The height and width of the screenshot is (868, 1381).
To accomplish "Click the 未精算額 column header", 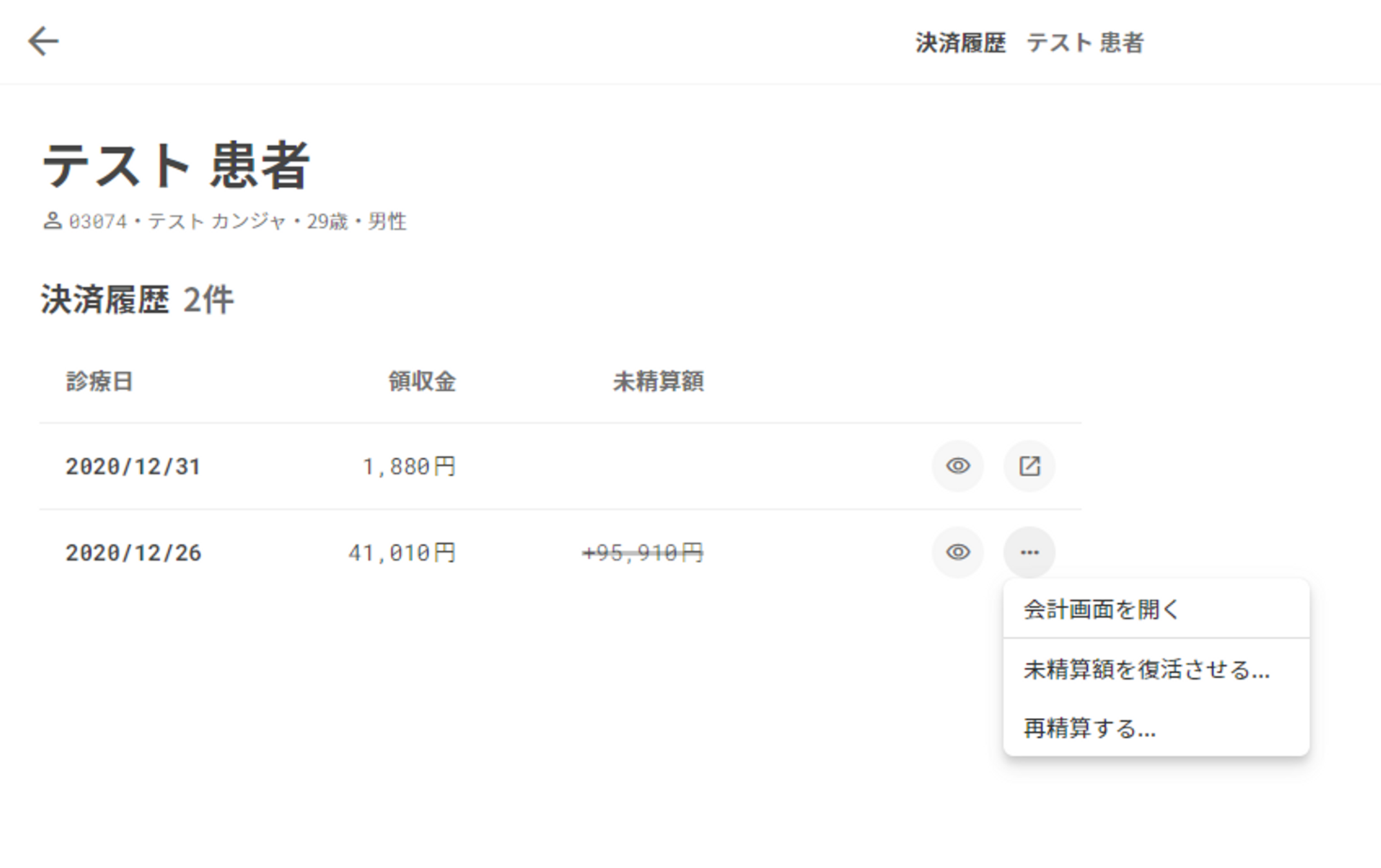I will click(658, 381).
